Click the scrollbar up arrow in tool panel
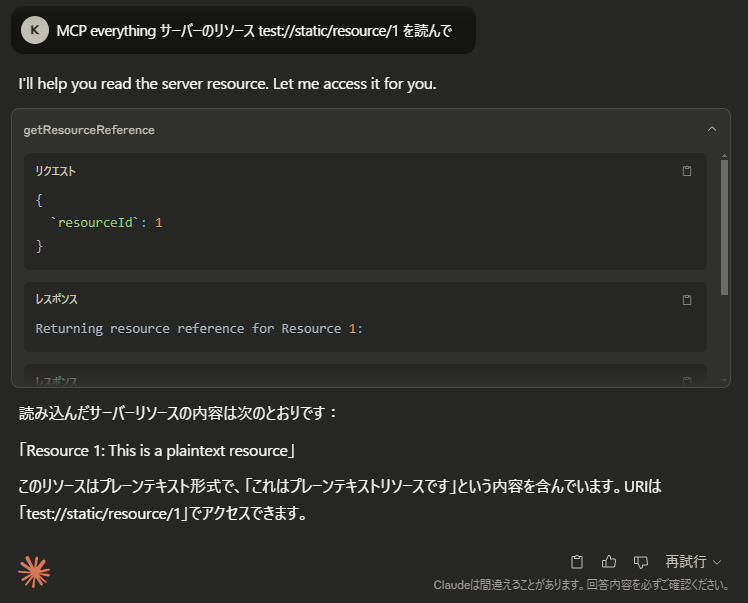Image resolution: width=748 pixels, height=603 pixels. point(724,156)
